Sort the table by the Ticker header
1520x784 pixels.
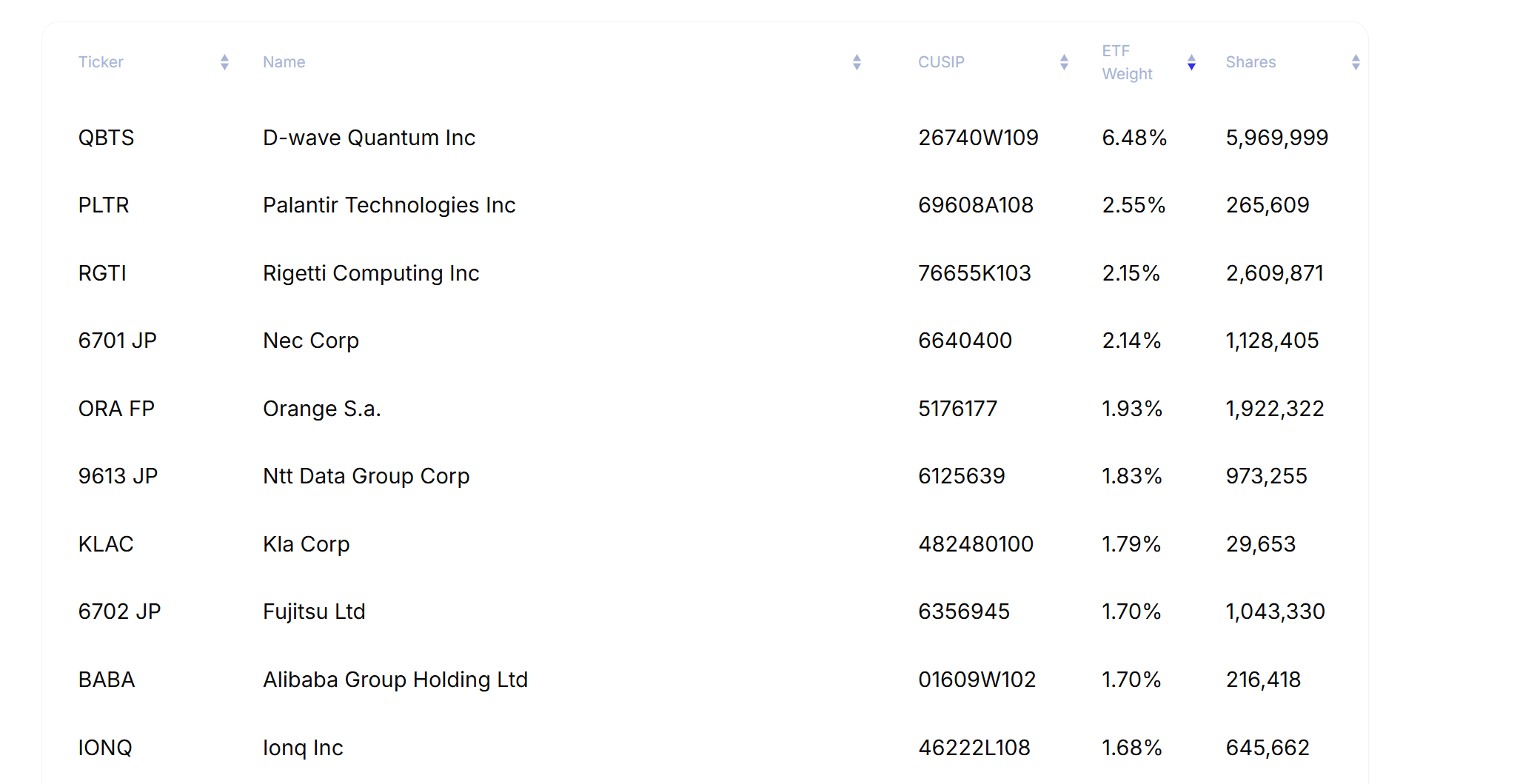click(x=101, y=62)
